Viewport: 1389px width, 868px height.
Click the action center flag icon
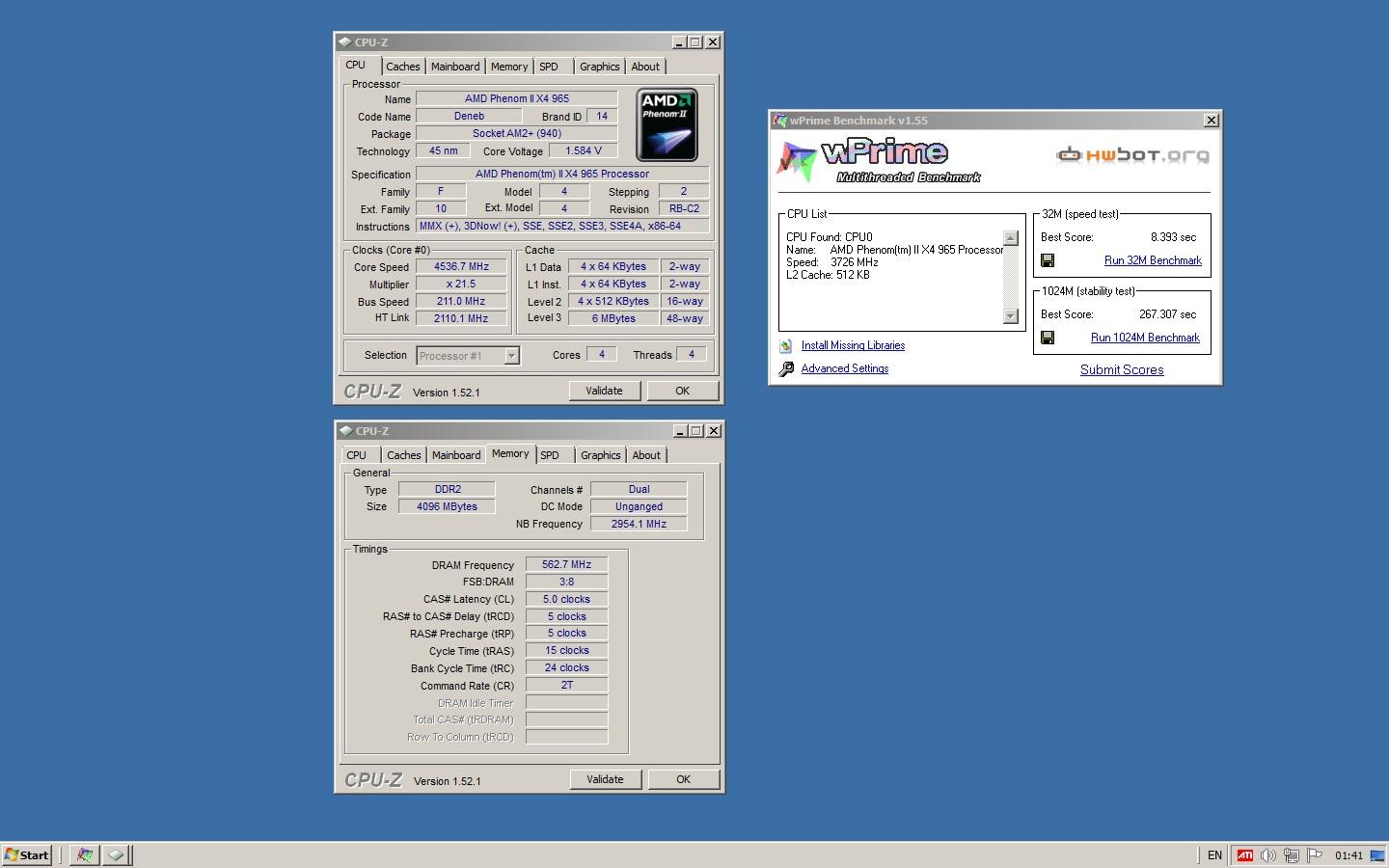pyautogui.click(x=1314, y=855)
